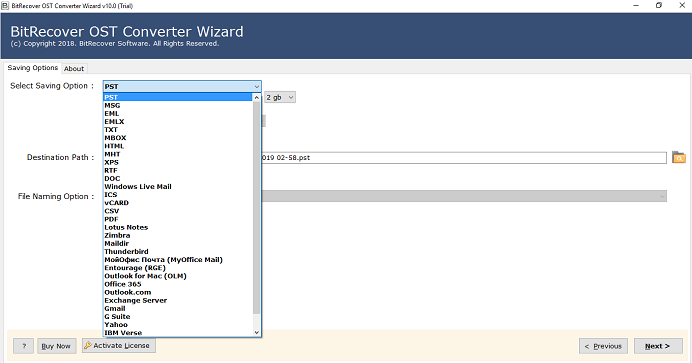Select Entourage (RGE) option
Image resolution: width=692 pixels, height=363 pixels.
pos(177,268)
